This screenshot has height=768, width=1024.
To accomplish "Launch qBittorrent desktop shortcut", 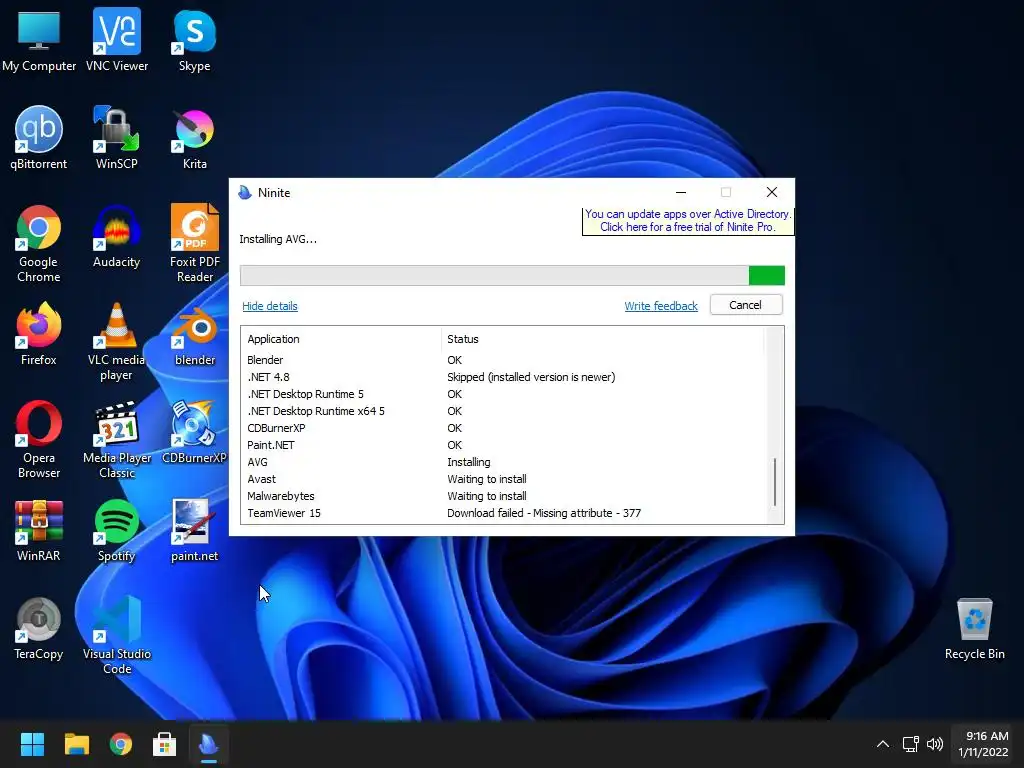I will pos(39,137).
